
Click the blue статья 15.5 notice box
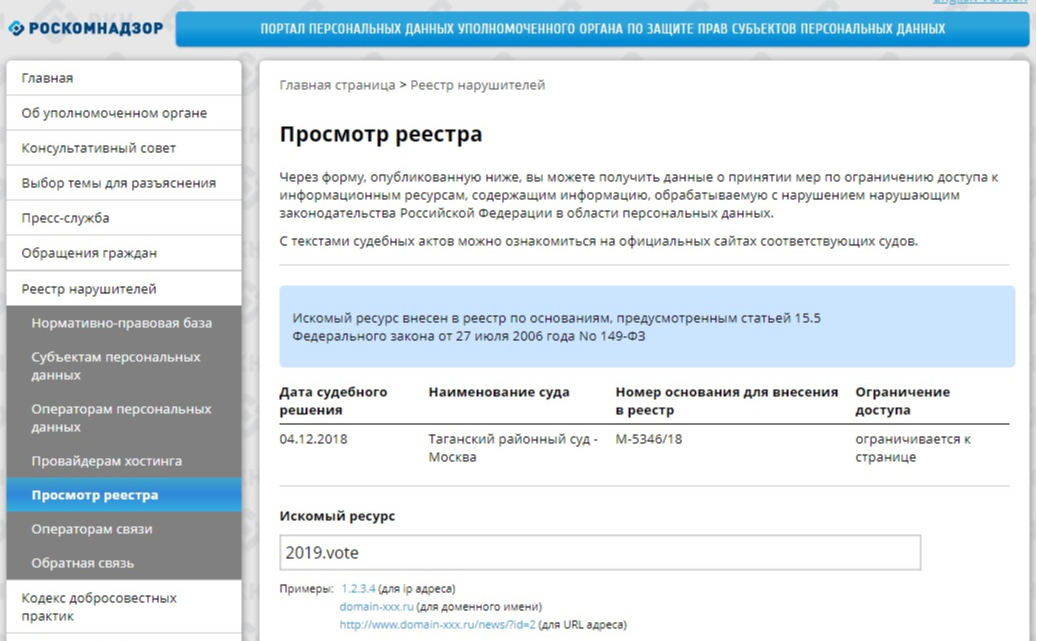pyautogui.click(x=647, y=327)
